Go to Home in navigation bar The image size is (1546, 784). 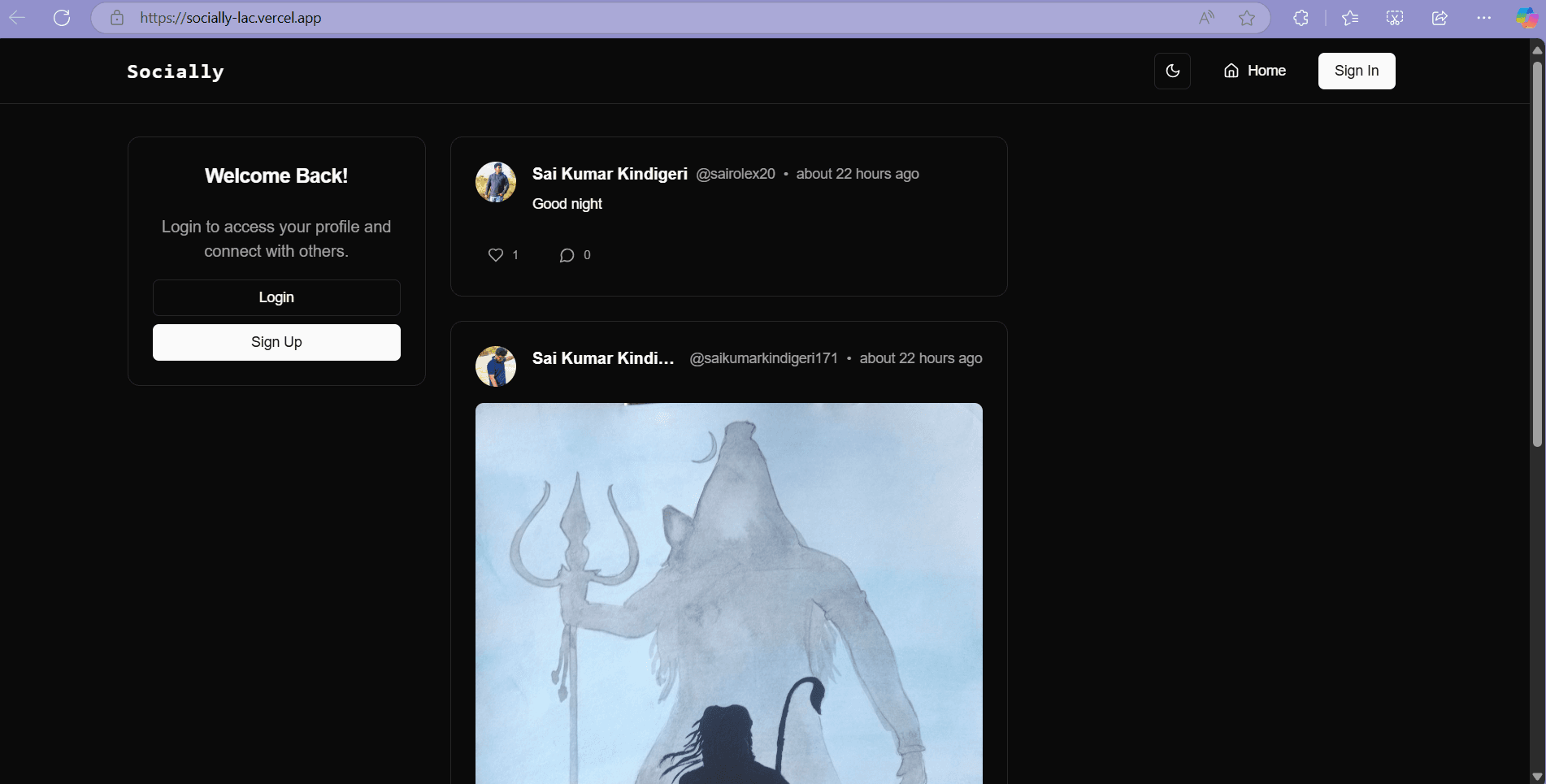[1254, 71]
